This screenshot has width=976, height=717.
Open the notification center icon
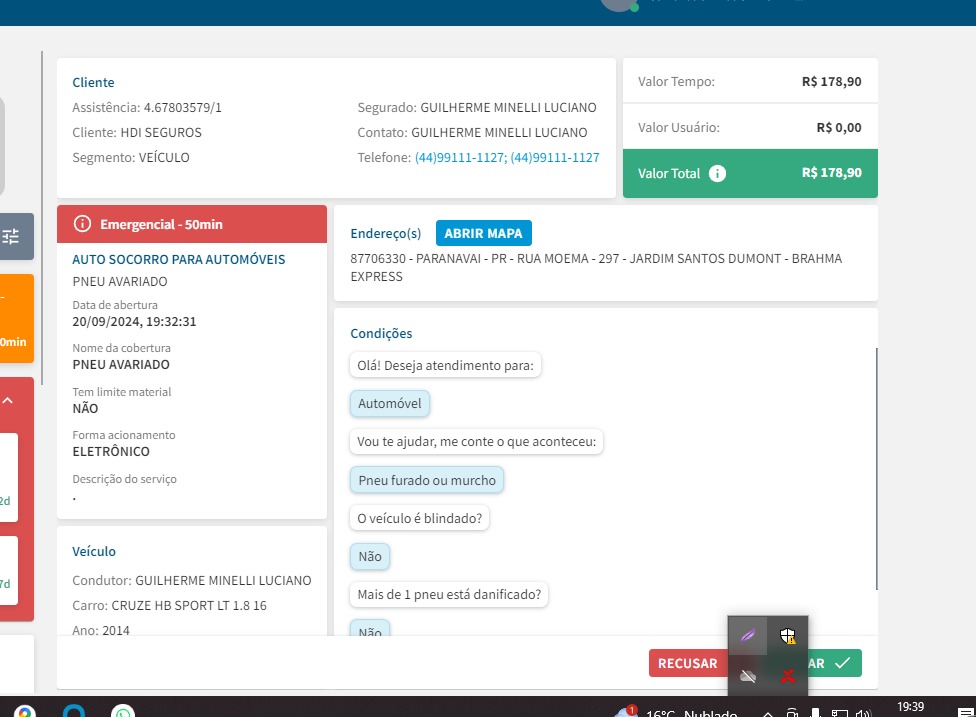click(x=965, y=712)
